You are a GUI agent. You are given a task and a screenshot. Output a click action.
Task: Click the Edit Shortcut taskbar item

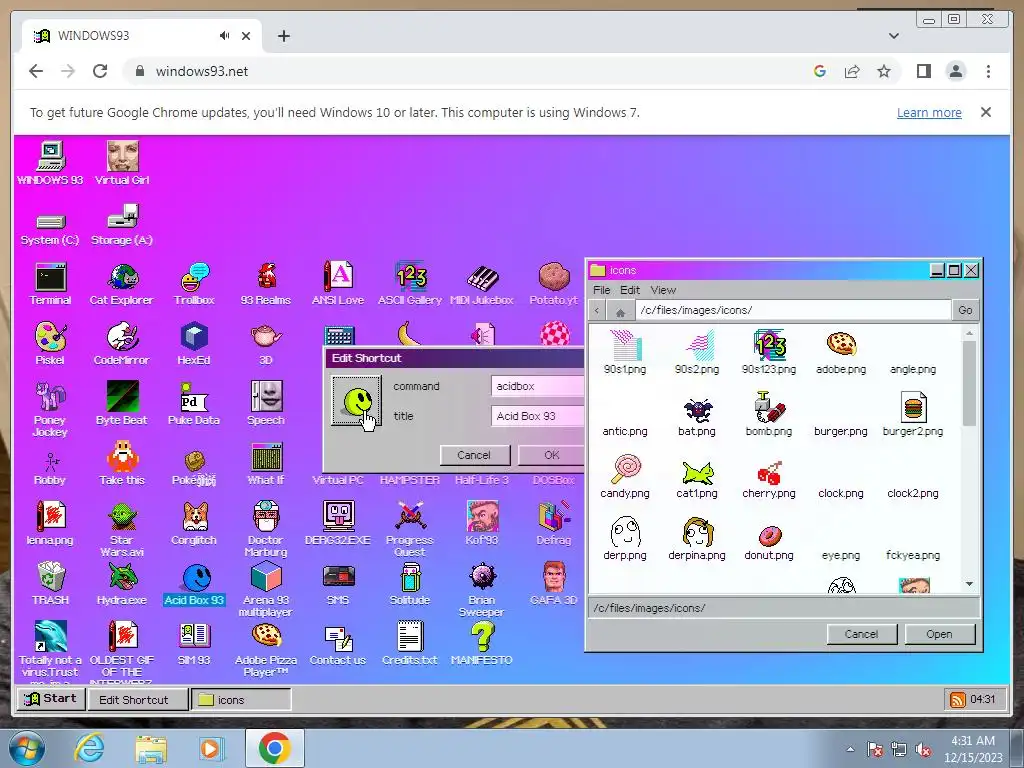click(138, 699)
